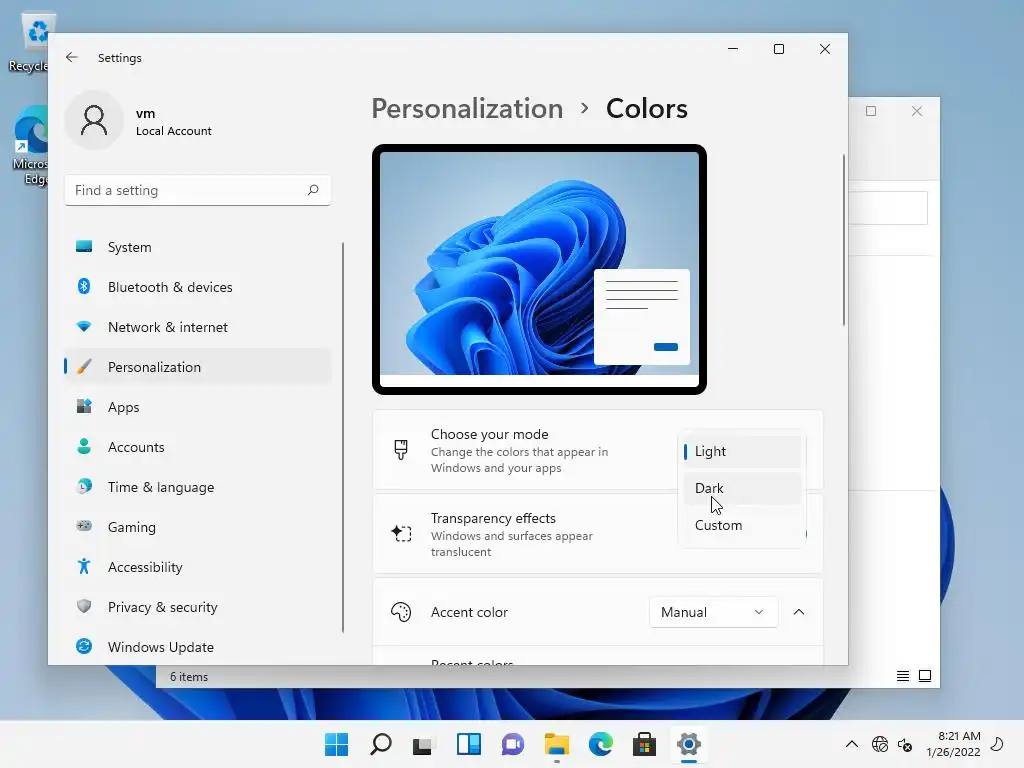Launch Microsoft Edge from taskbar
The image size is (1024, 768).
point(601,744)
